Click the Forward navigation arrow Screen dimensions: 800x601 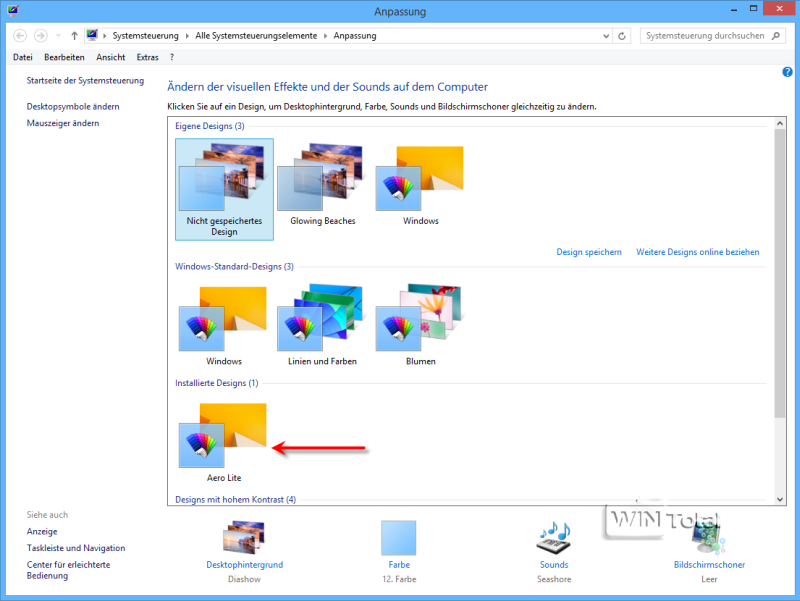41,36
